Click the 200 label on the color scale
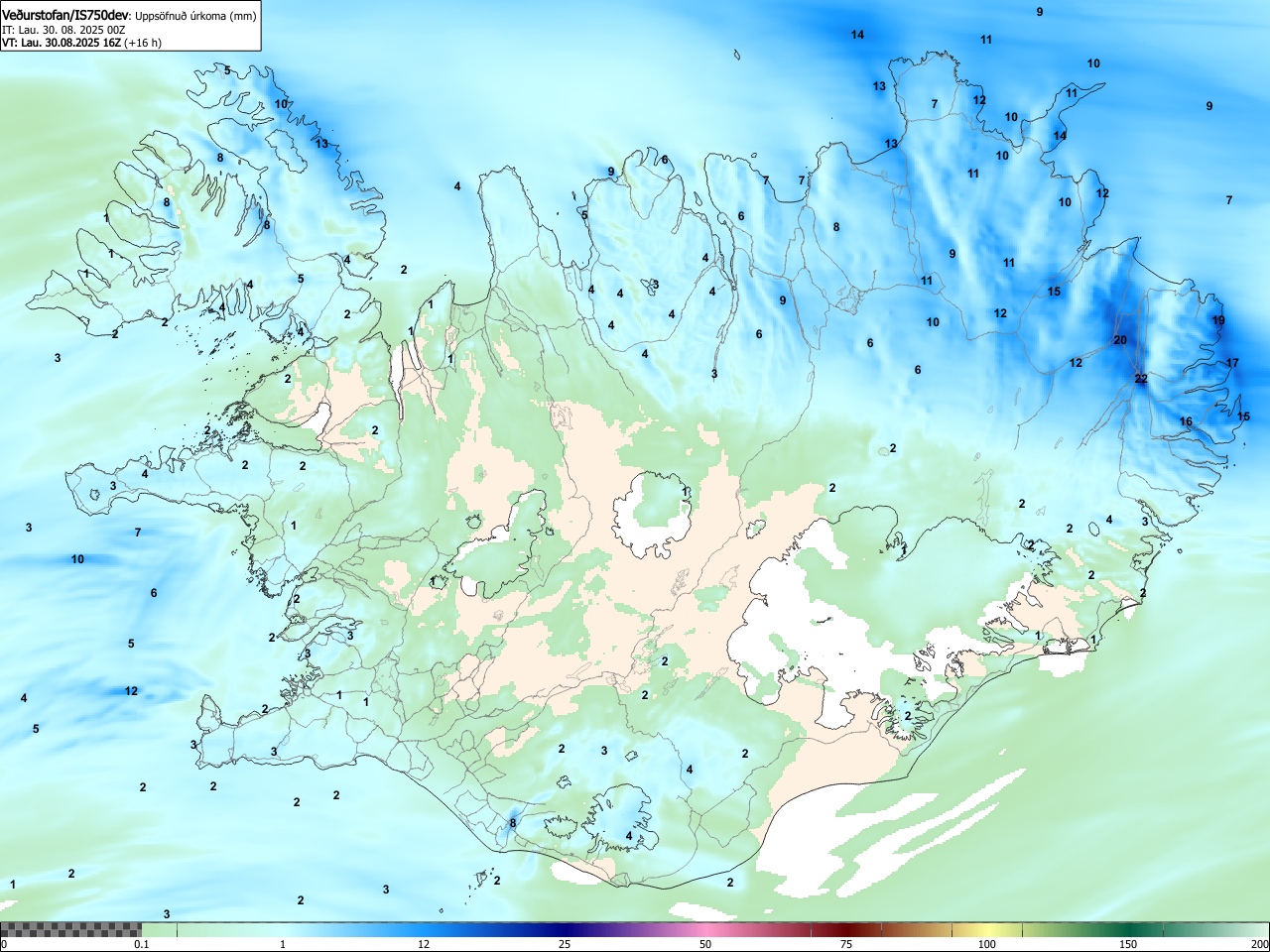The width and height of the screenshot is (1270, 952). click(1259, 944)
